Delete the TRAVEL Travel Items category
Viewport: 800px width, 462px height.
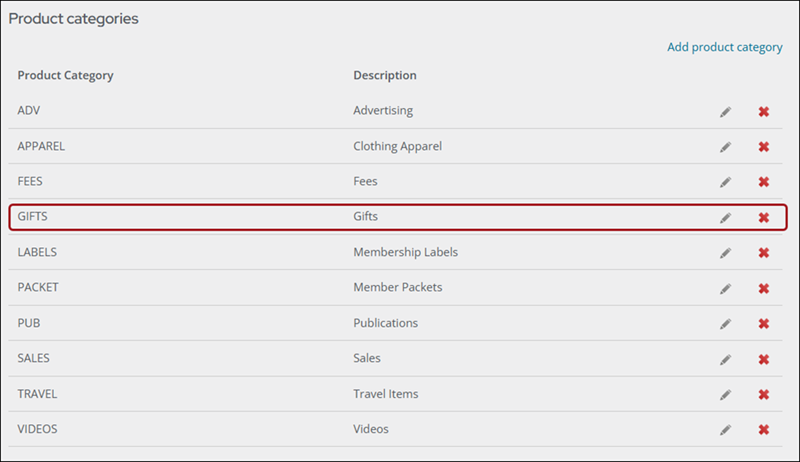[x=763, y=395]
